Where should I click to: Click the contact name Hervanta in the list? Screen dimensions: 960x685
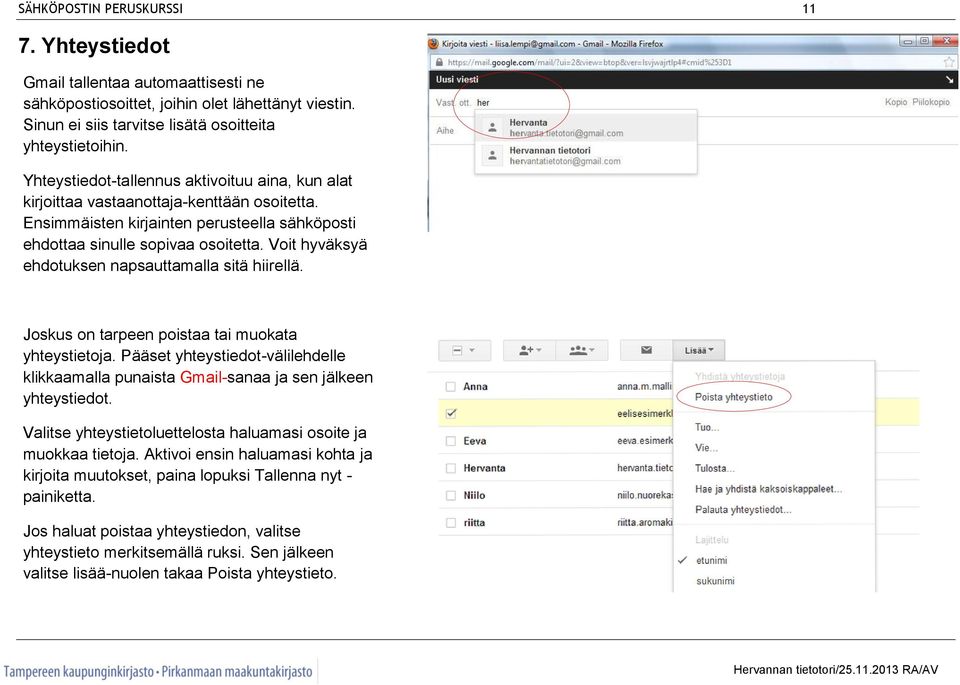coord(484,468)
